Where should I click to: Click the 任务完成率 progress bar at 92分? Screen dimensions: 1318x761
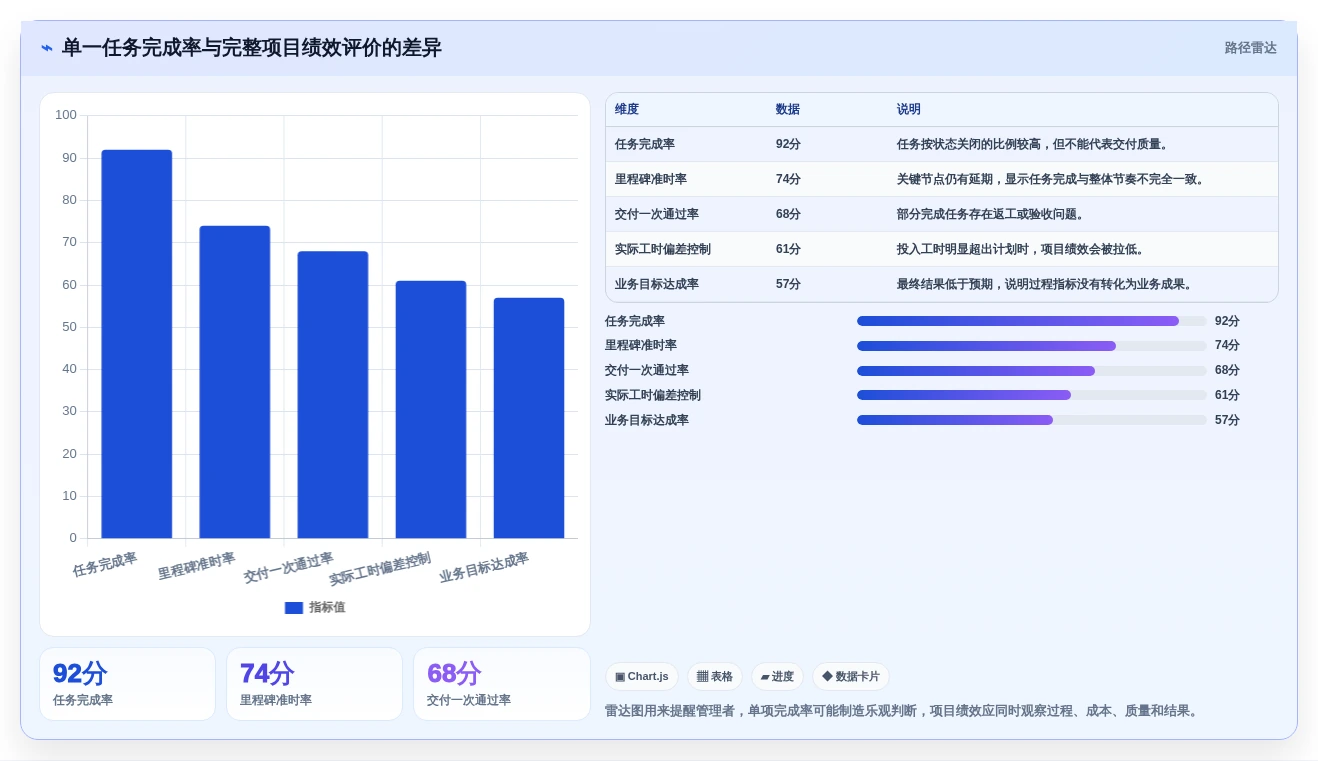[1032, 321]
